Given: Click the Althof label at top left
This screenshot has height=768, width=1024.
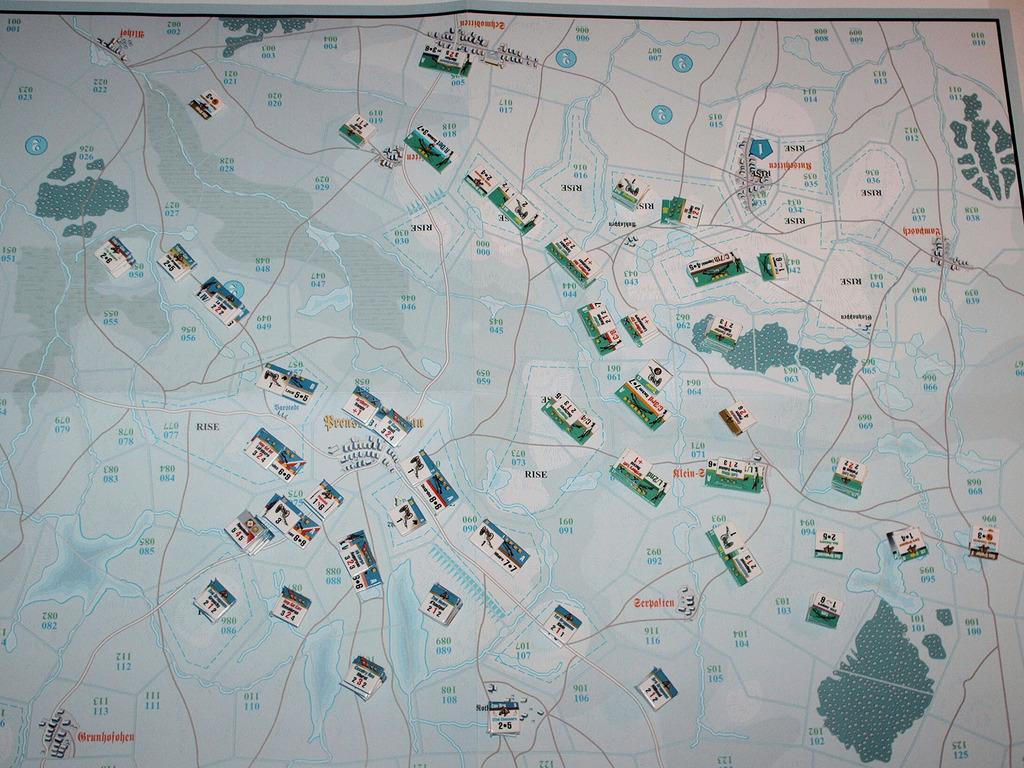Looking at the screenshot, I should click(131, 31).
